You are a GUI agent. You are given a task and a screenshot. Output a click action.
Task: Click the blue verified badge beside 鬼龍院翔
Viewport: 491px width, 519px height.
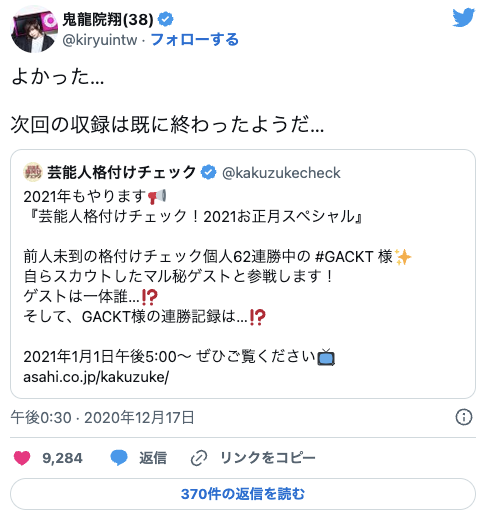point(165,19)
